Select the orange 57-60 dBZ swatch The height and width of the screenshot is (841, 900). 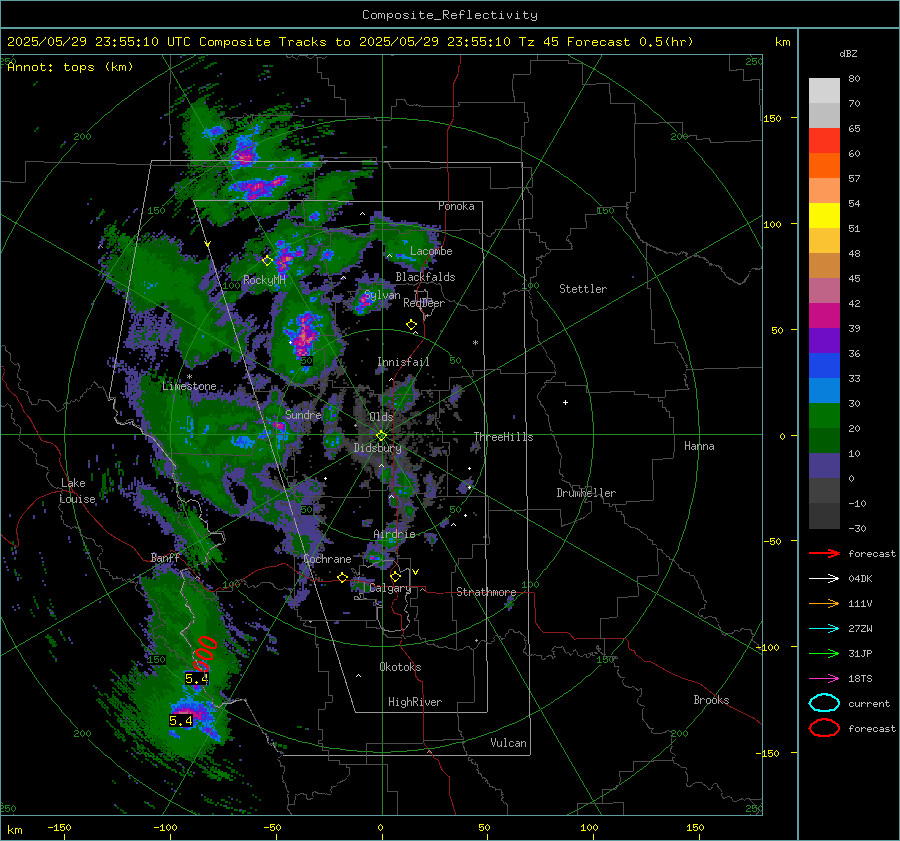point(824,166)
